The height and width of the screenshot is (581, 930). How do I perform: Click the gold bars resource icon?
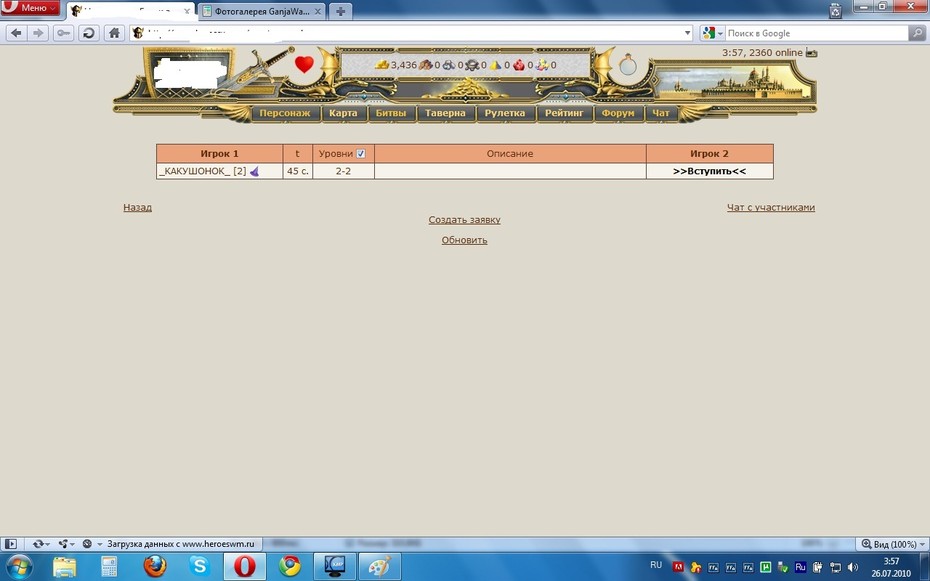382,65
